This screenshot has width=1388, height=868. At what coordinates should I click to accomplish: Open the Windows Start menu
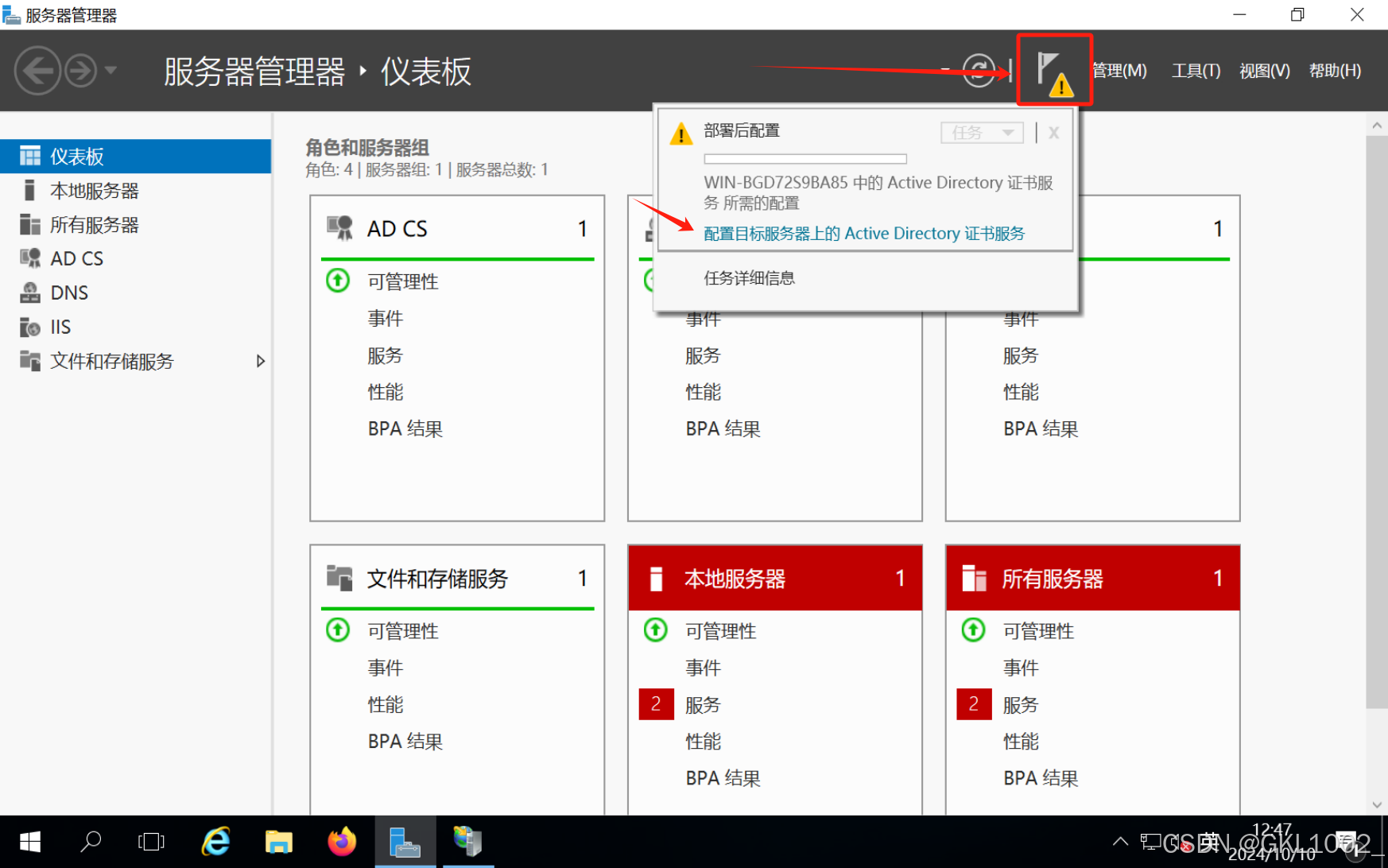point(29,842)
